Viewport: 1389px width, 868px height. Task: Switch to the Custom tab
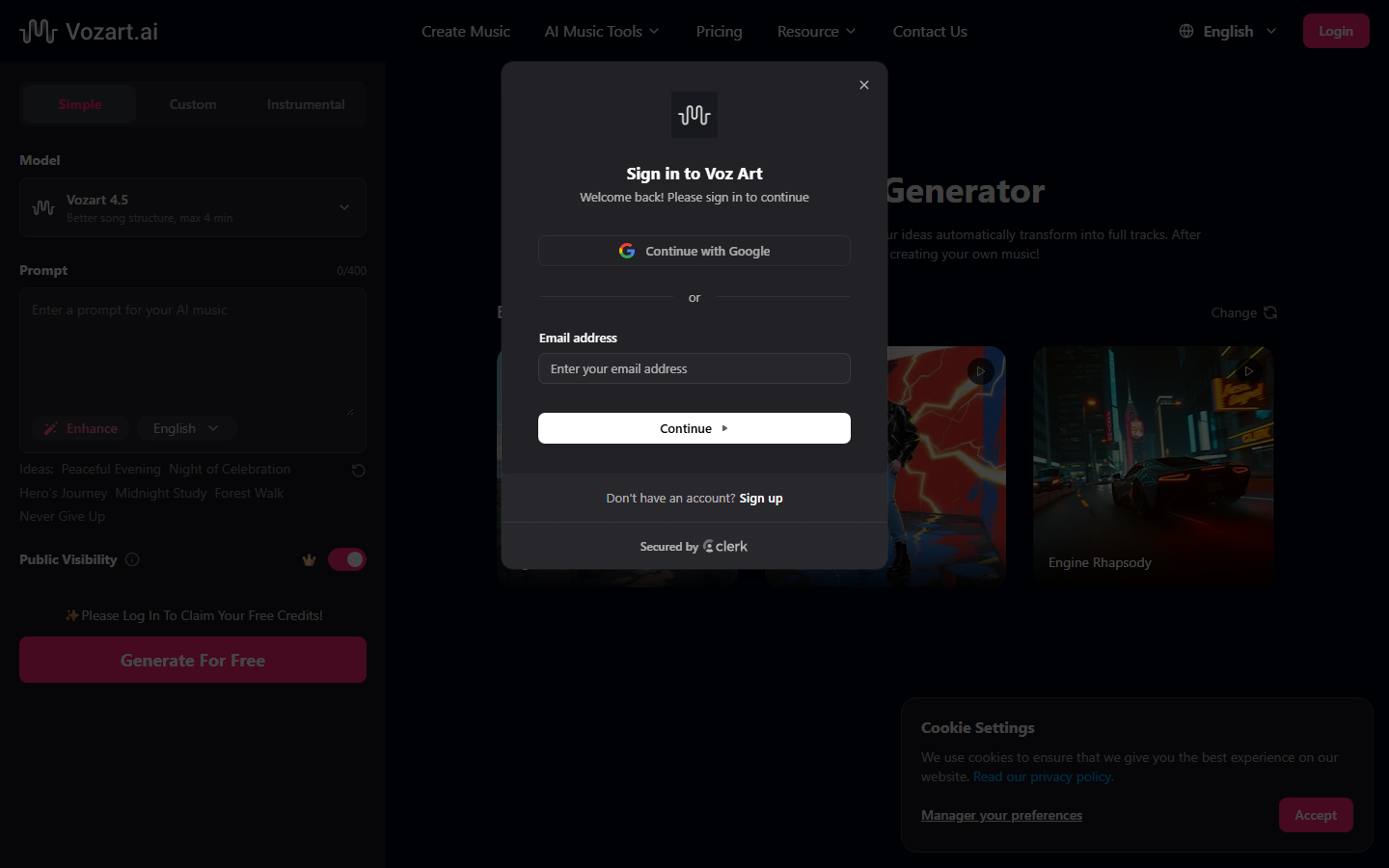(x=192, y=104)
